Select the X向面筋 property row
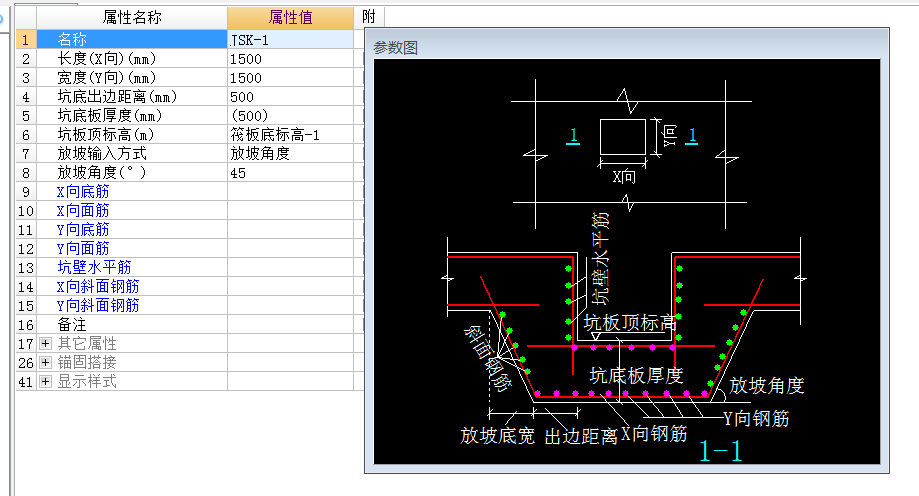This screenshot has height=496, width=919. [132, 210]
